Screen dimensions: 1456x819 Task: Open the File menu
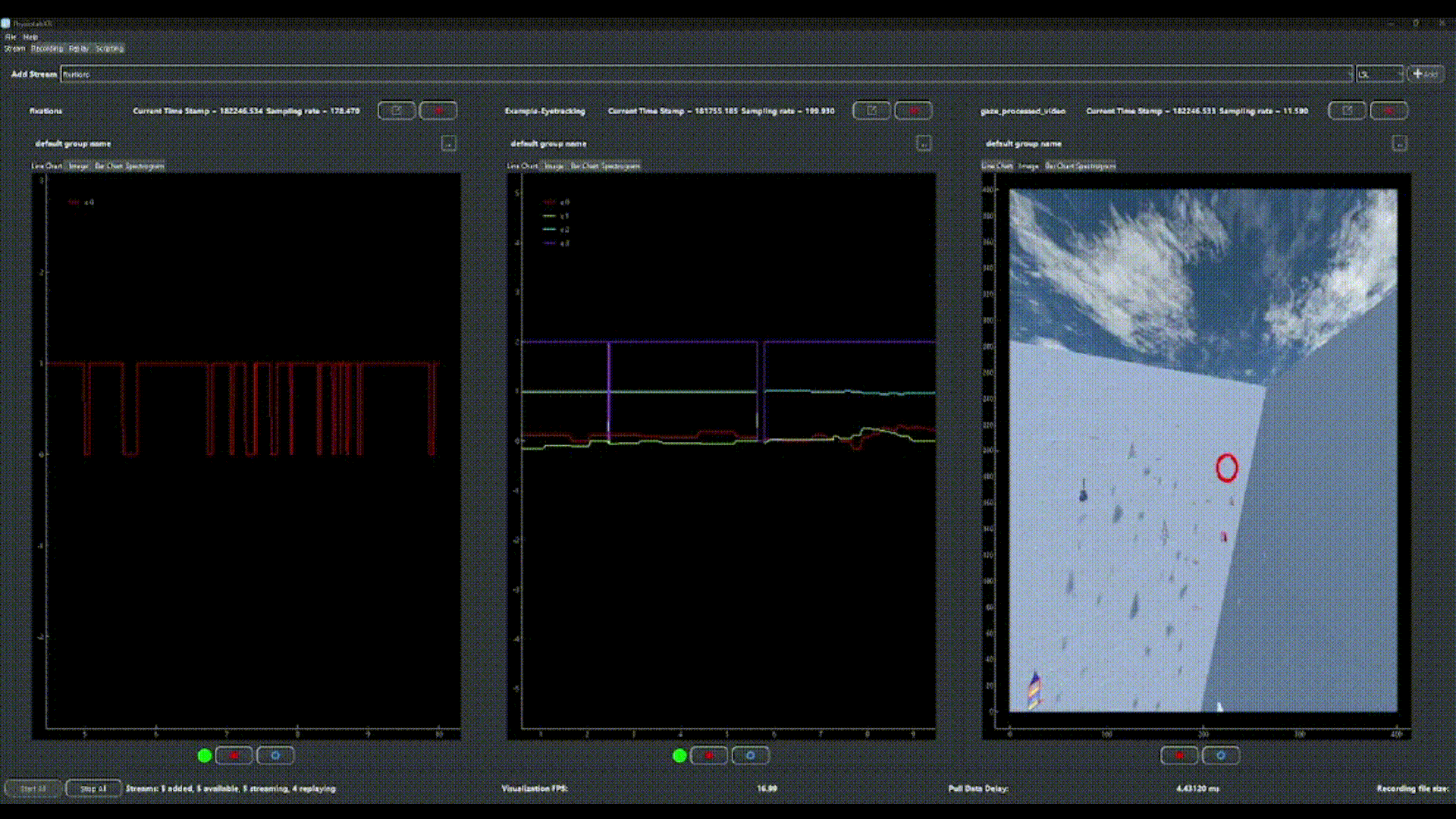[11, 36]
